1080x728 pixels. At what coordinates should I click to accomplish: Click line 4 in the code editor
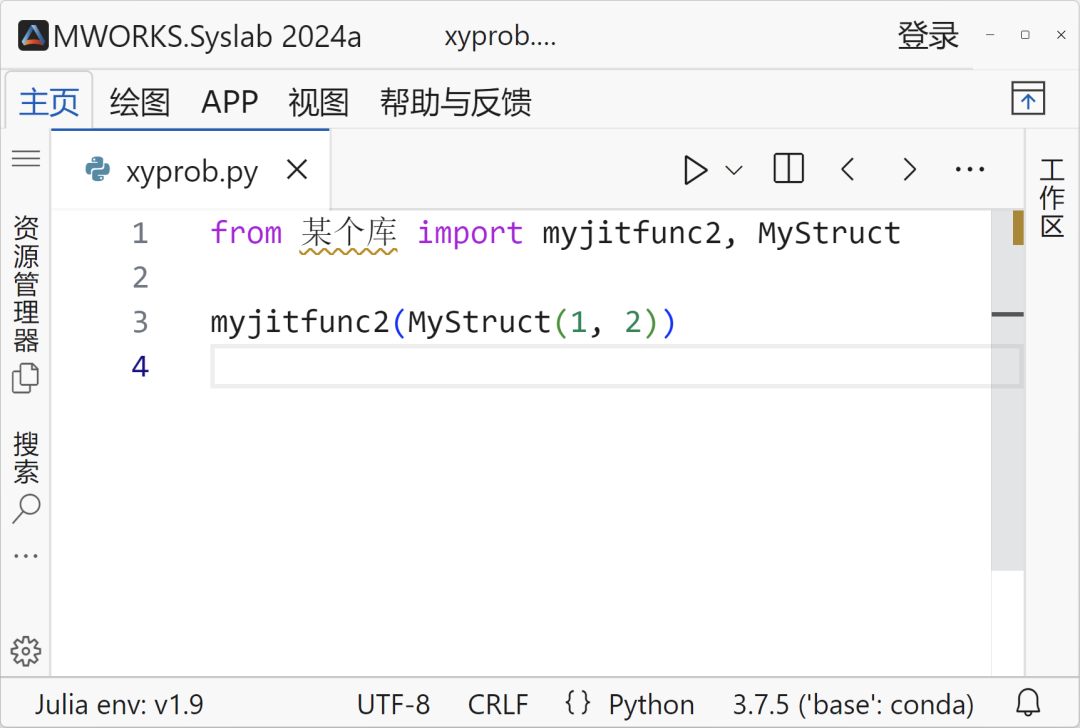(x=400, y=366)
